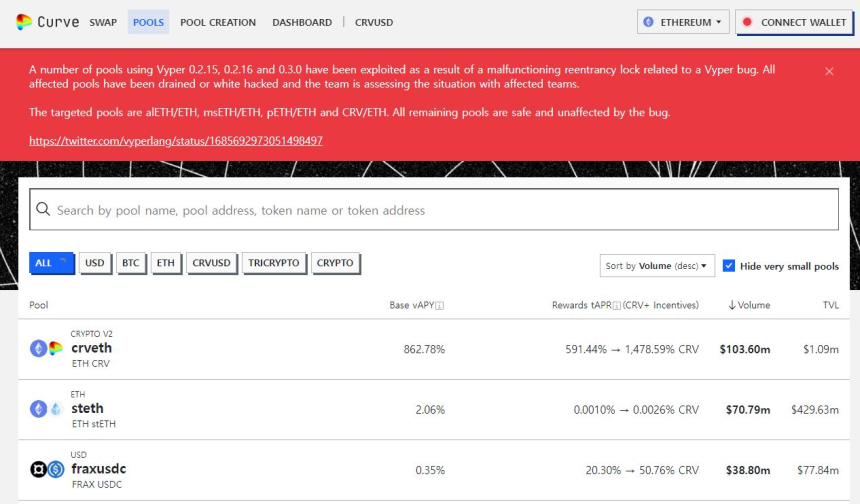The height and width of the screenshot is (504, 860).
Task: Click the fraxusdc pool token icons
Action: [46, 469]
